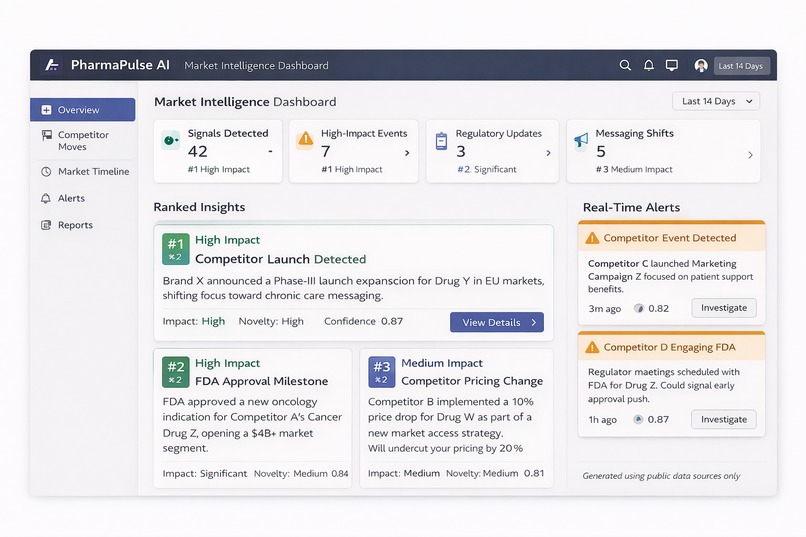Expand the Regulatory Updates card chevron
806x537 pixels.
pyautogui.click(x=548, y=153)
